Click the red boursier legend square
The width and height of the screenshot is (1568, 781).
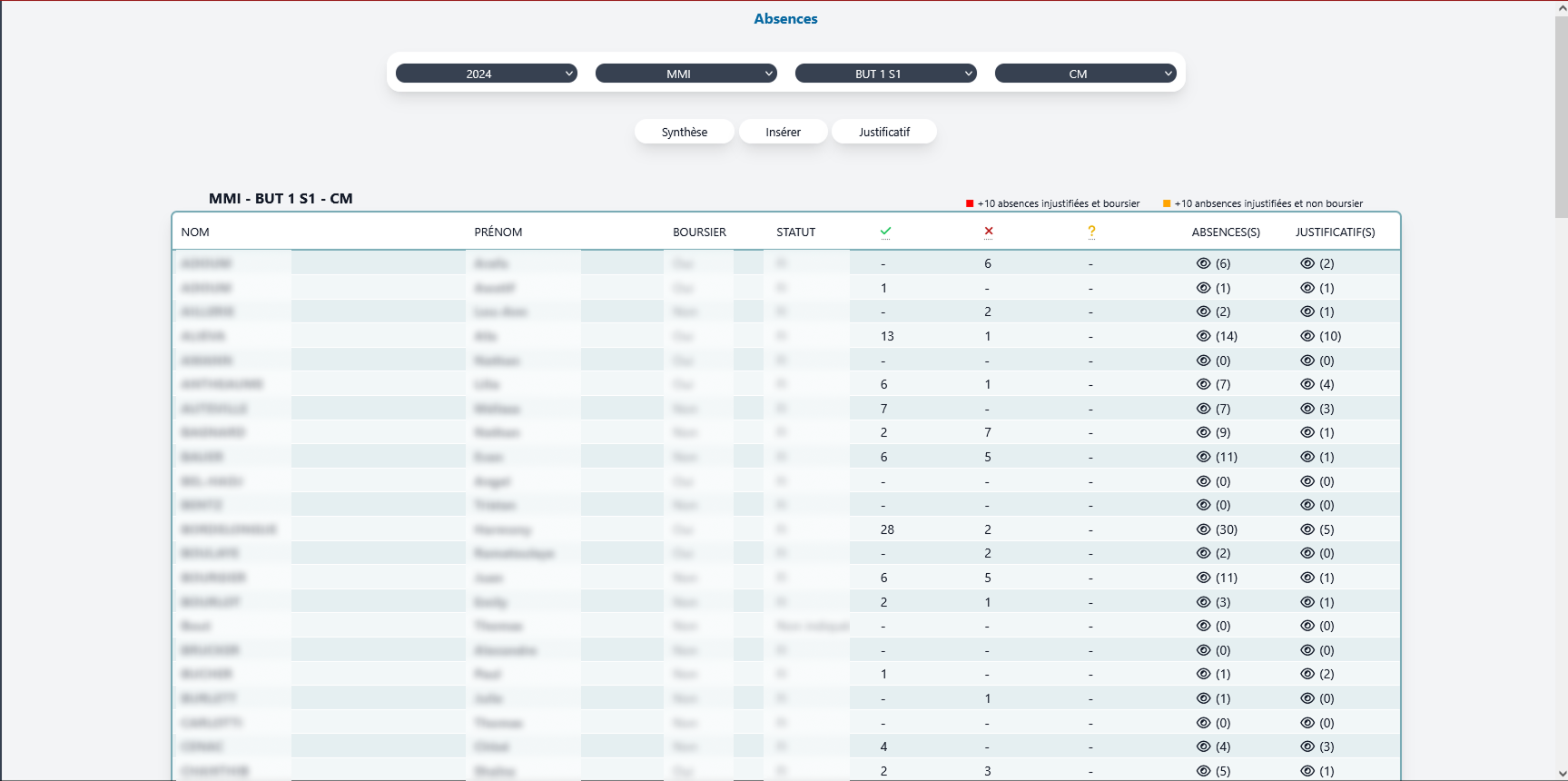coord(970,203)
